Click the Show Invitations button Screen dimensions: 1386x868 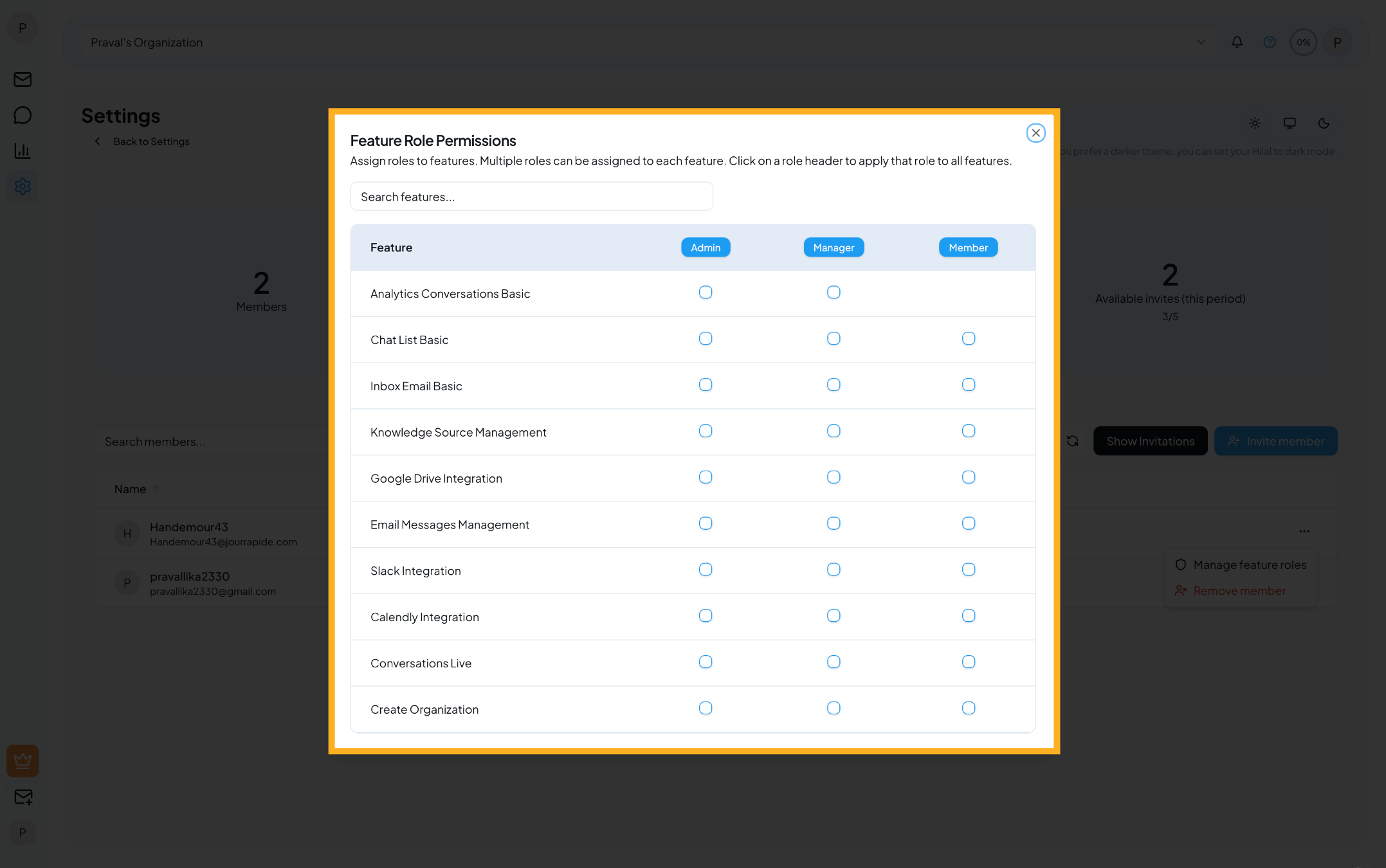tap(1150, 440)
